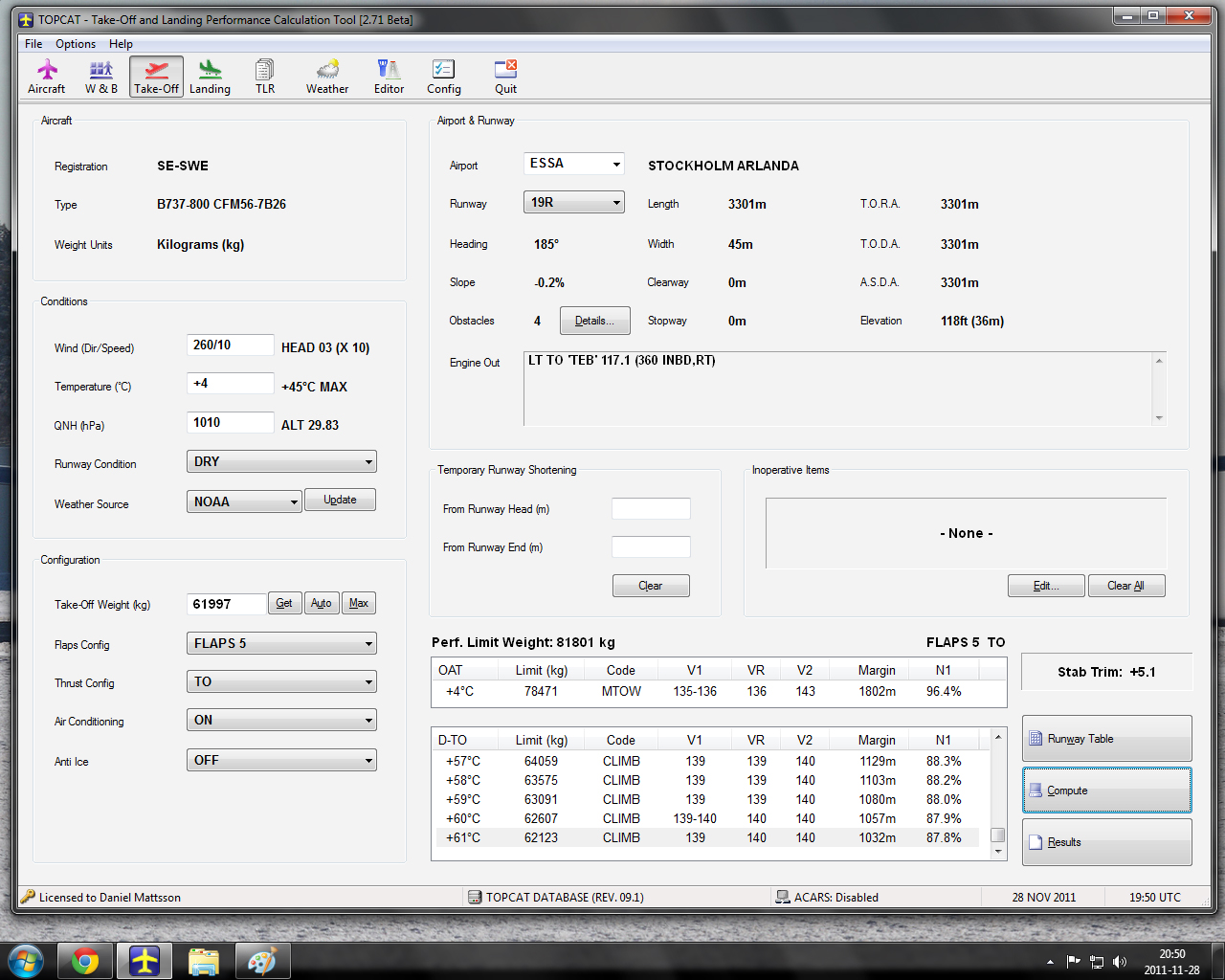Expand the Anti Ice dropdown
Screen dimensions: 1225x980
pyautogui.click(x=368, y=760)
